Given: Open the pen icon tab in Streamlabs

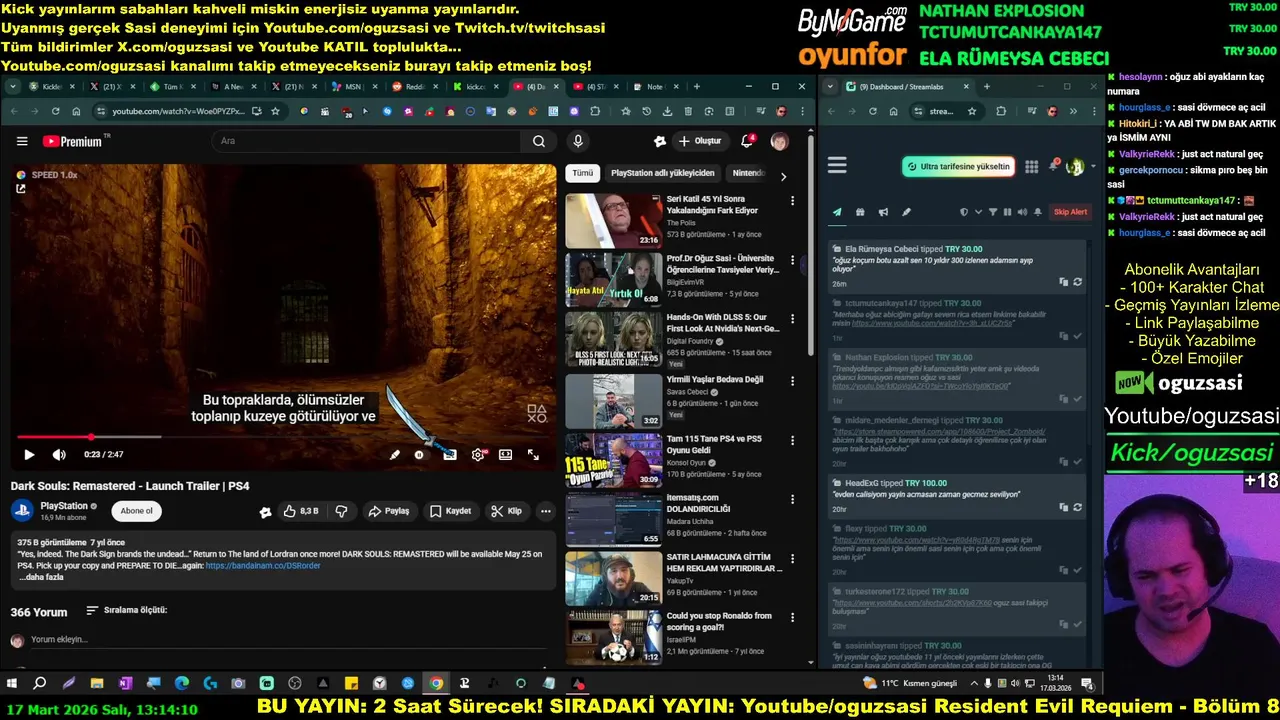Looking at the screenshot, I should 906,212.
